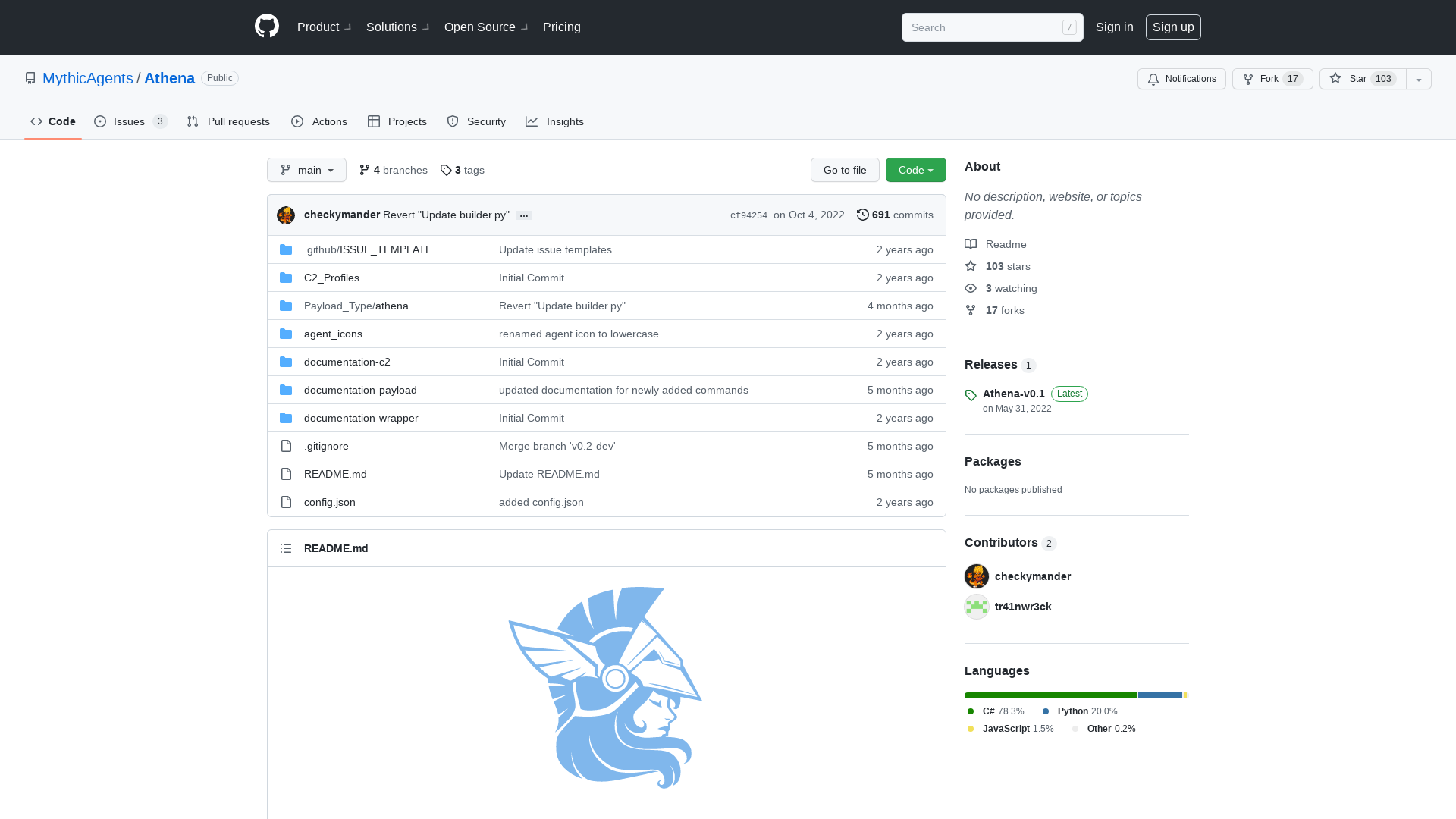Open commit hash cf94254
This screenshot has width=1456, height=819.
tap(748, 215)
